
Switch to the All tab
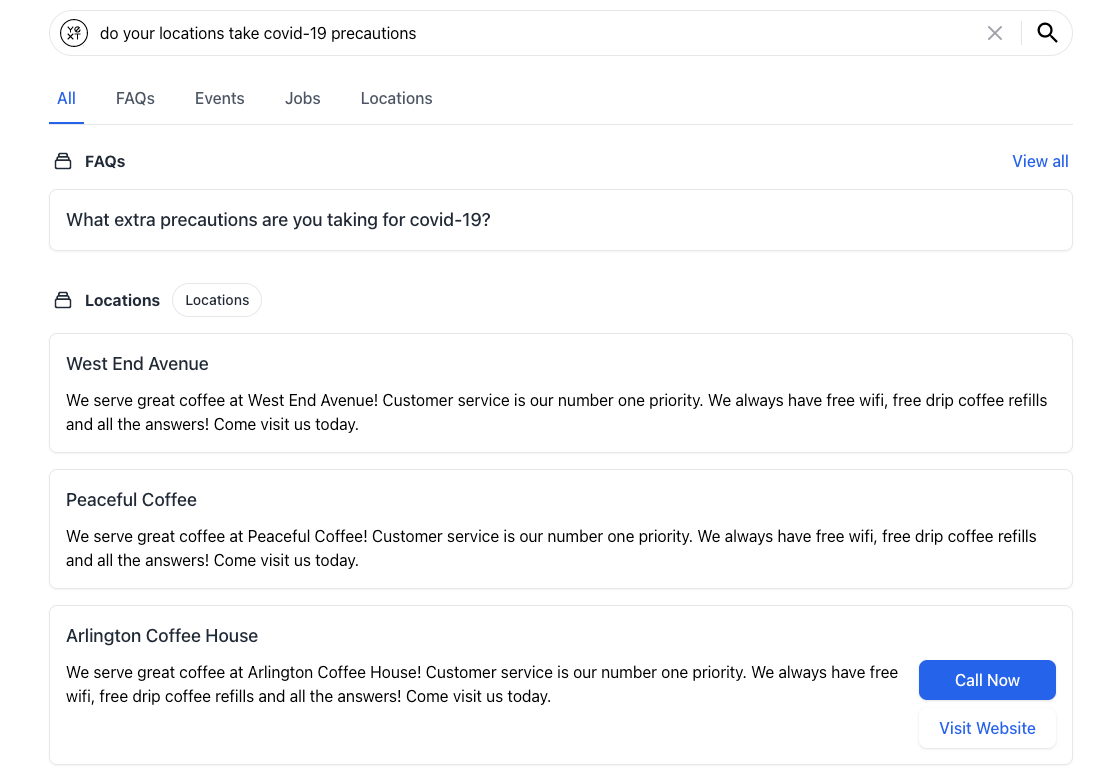67,99
